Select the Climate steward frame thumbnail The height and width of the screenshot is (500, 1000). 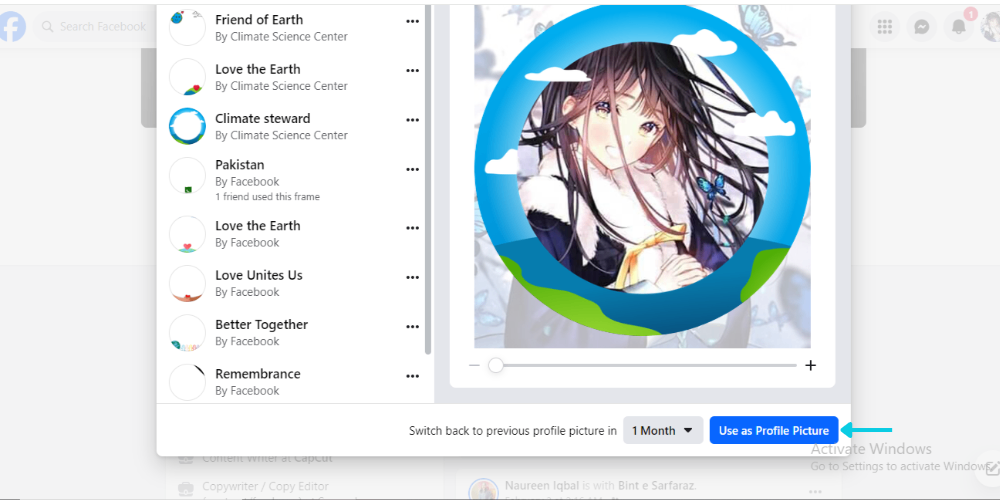[188, 126]
